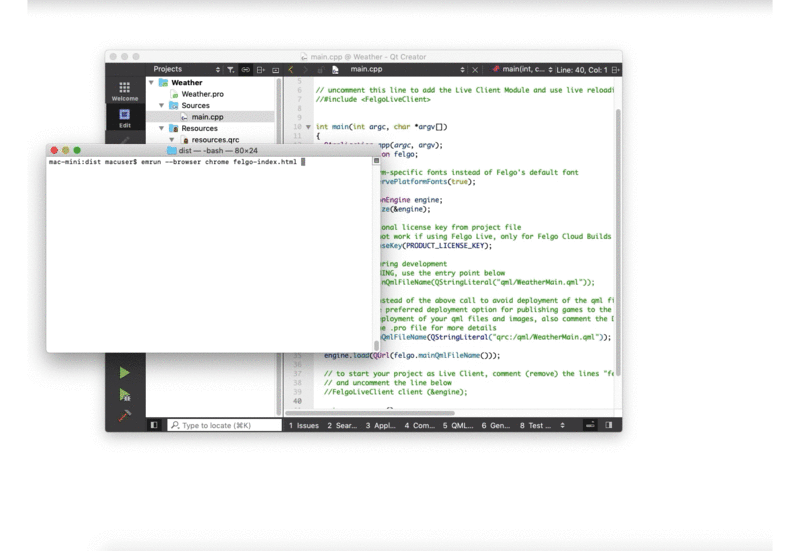Screen dimensions: 800x551
Task: Open the 4 Compile Output pane
Action: click(x=419, y=425)
